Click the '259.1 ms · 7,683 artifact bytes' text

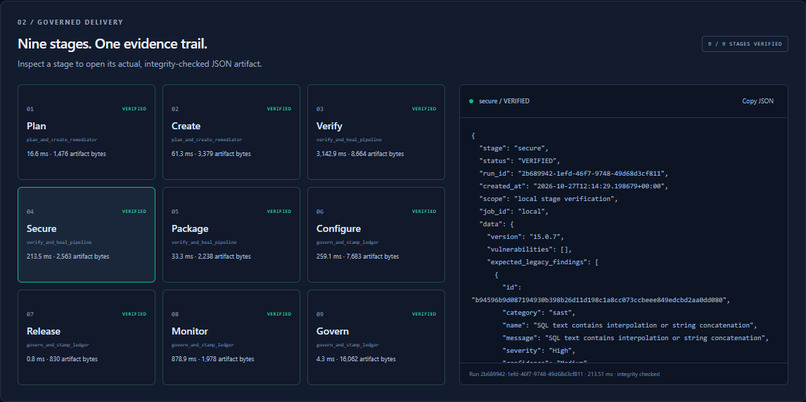(357, 257)
